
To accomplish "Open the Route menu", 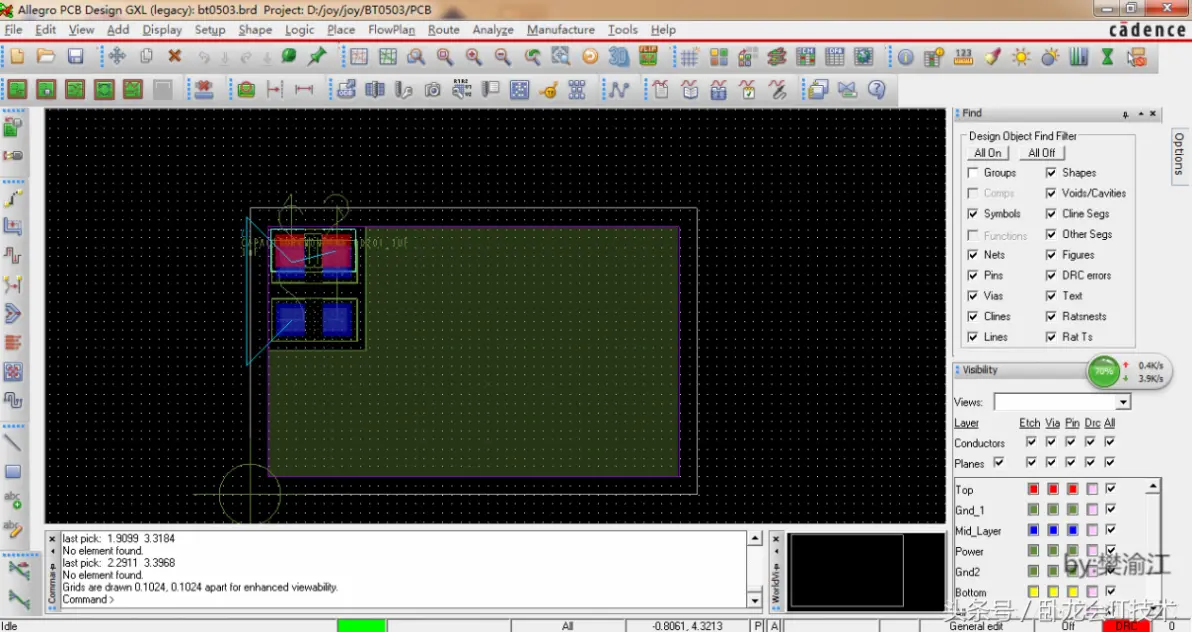I will pyautogui.click(x=443, y=30).
